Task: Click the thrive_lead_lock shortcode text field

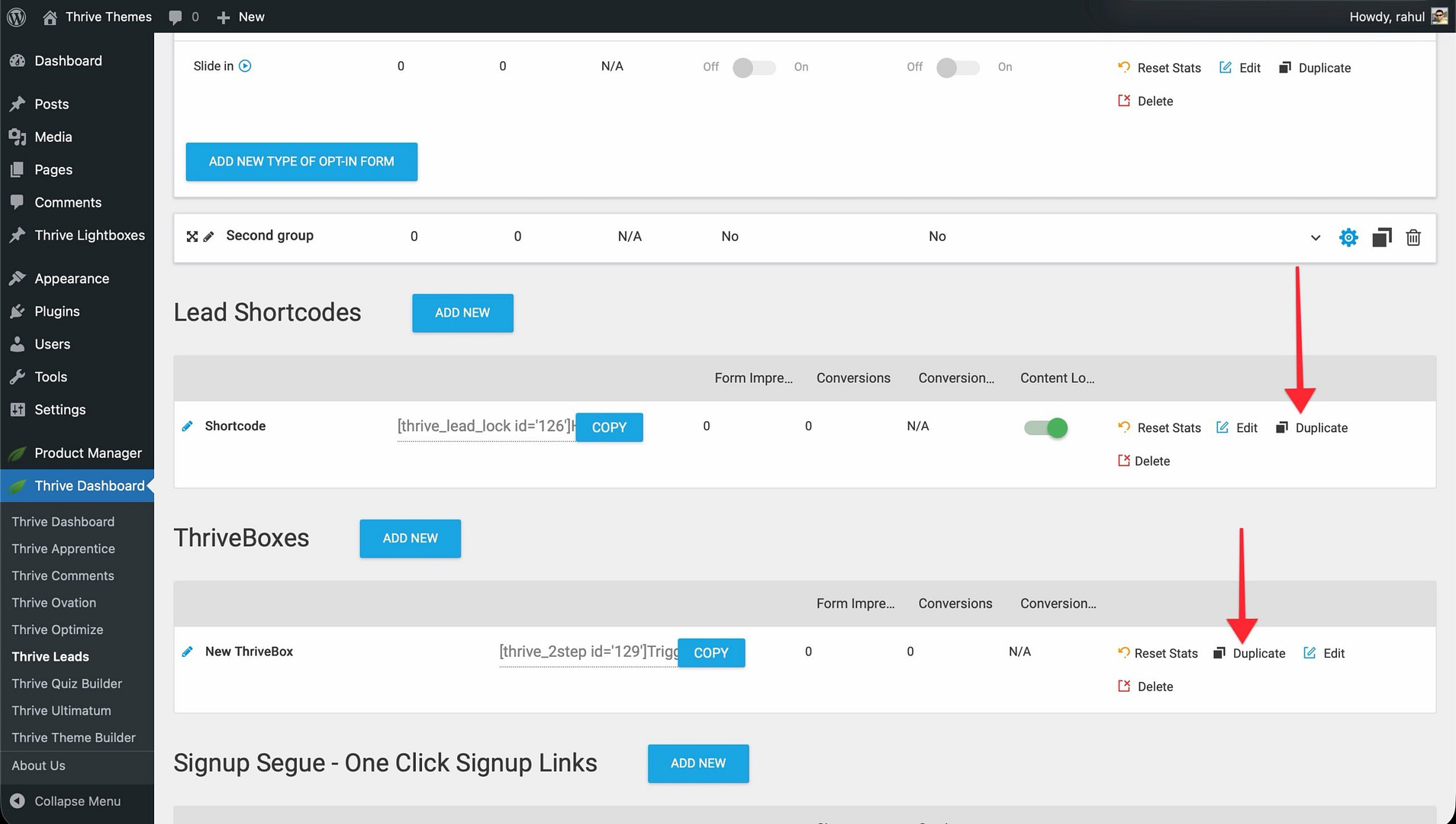Action: [x=485, y=426]
